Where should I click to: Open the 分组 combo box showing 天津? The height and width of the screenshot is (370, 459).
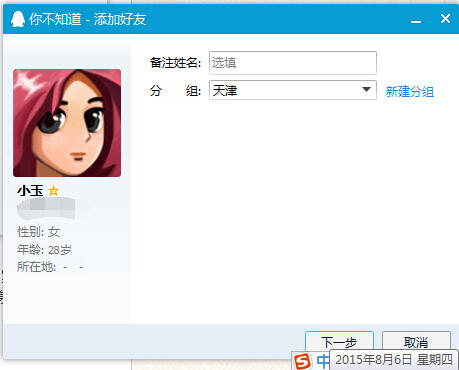(293, 90)
